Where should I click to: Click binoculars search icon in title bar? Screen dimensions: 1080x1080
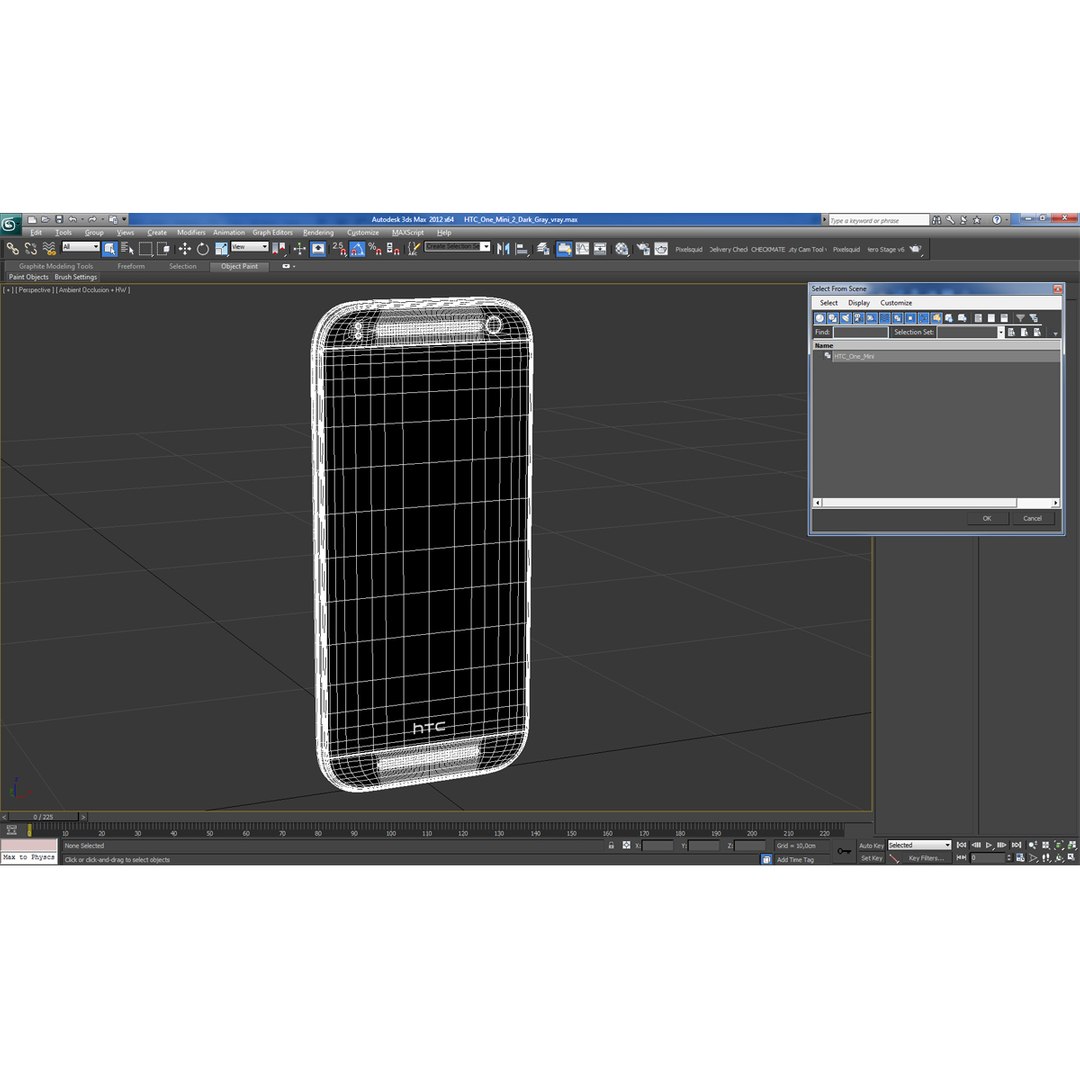(x=936, y=220)
